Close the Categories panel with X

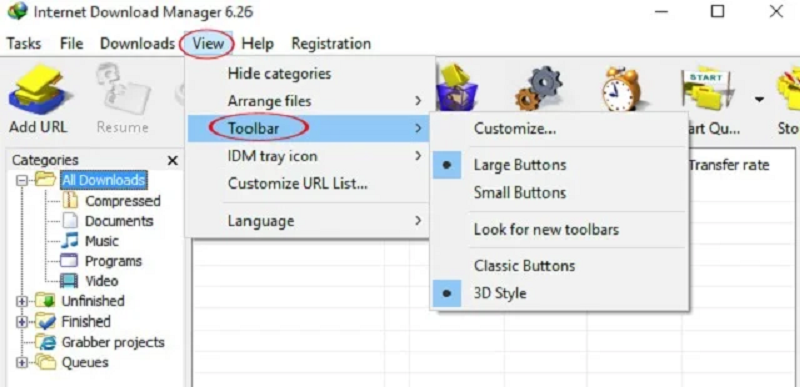click(173, 161)
